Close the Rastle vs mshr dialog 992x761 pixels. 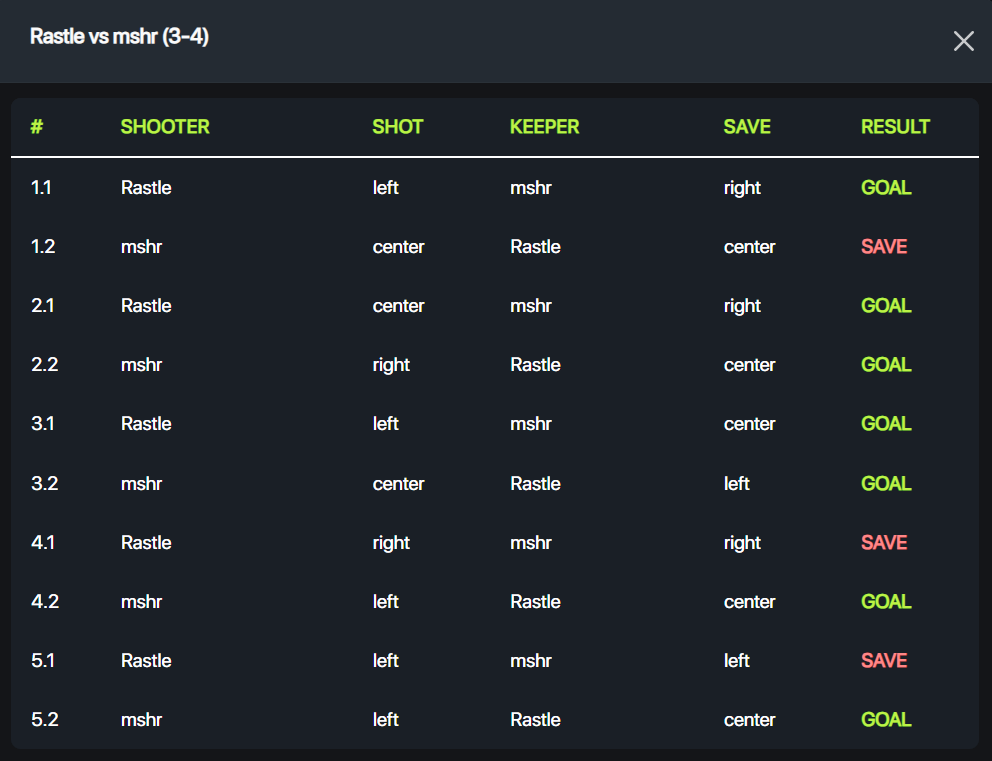[x=963, y=41]
